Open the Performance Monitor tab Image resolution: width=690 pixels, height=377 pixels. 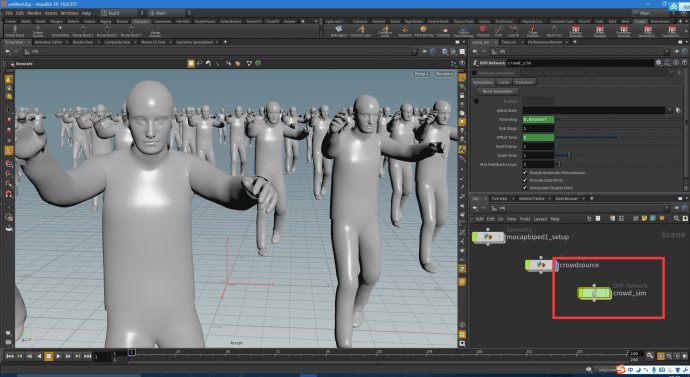(545, 42)
